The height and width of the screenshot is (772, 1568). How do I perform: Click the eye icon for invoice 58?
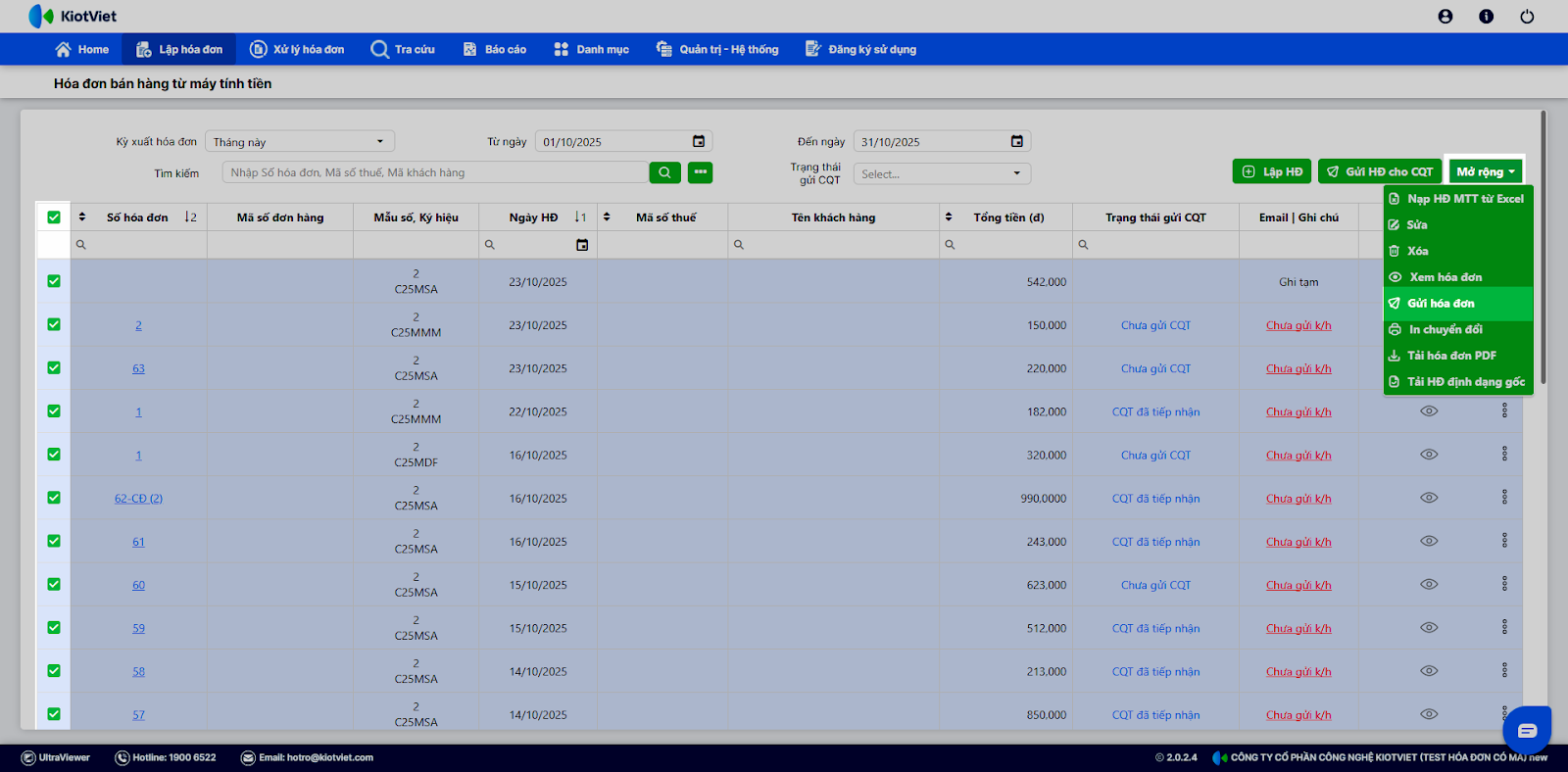point(1430,671)
